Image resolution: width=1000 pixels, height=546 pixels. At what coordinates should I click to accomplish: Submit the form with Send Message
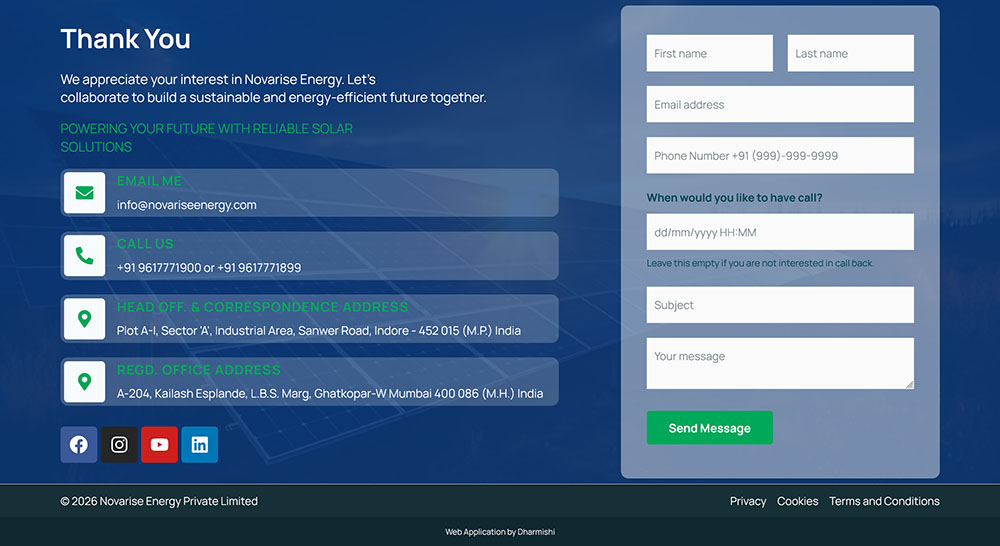710,428
